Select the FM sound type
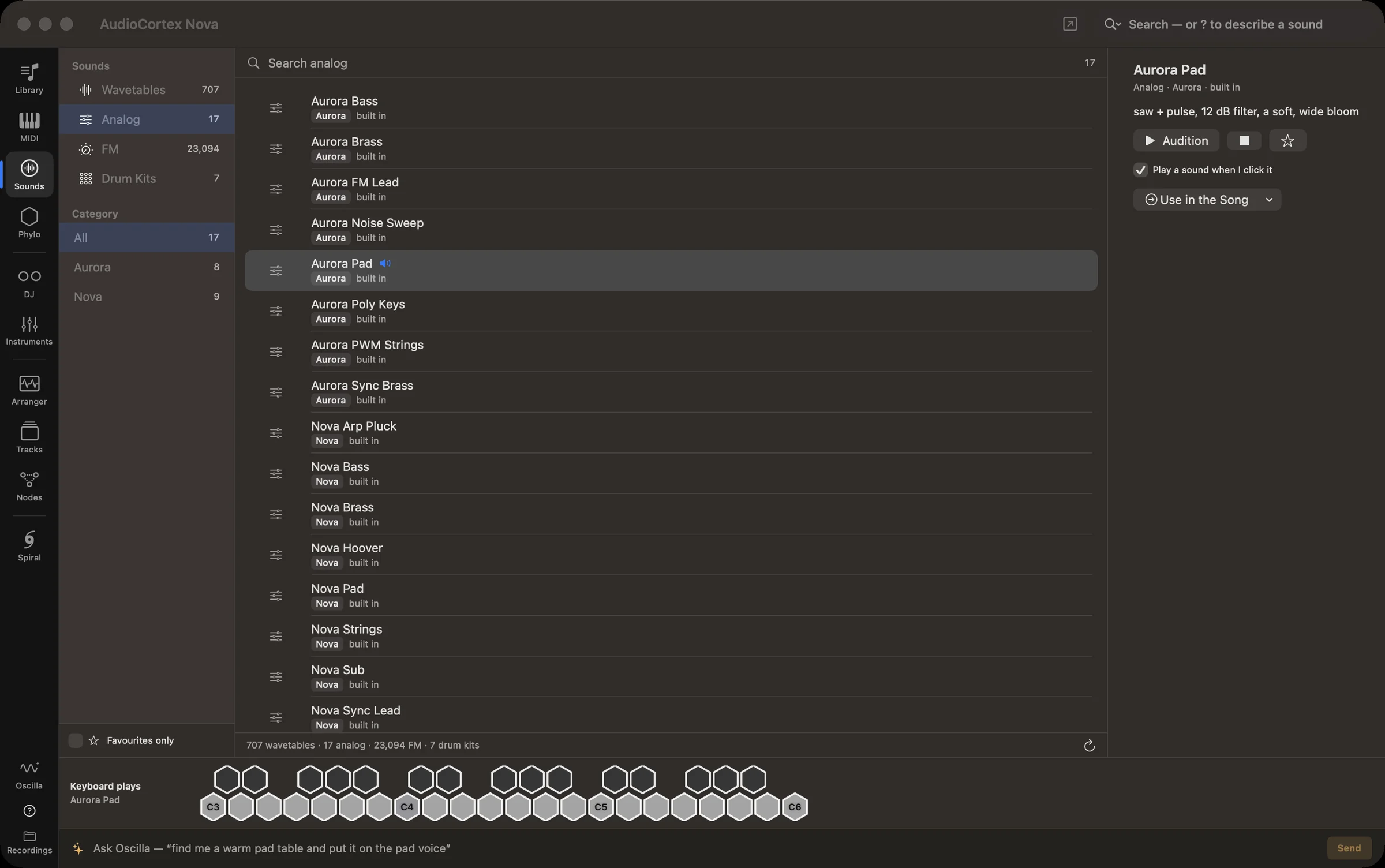 [x=147, y=149]
